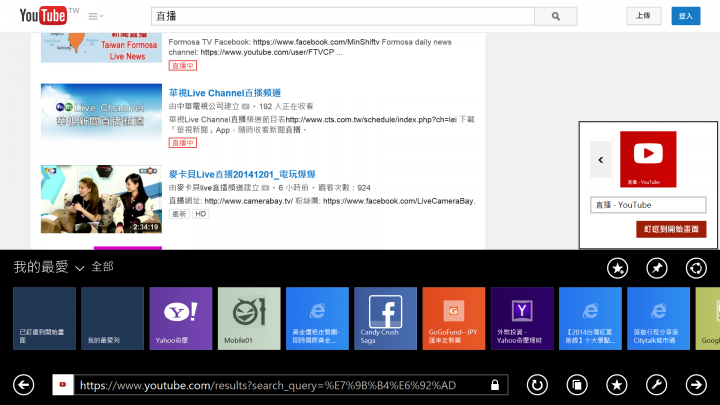Click the browser forward arrow button
The width and height of the screenshot is (720, 405).
click(x=696, y=385)
